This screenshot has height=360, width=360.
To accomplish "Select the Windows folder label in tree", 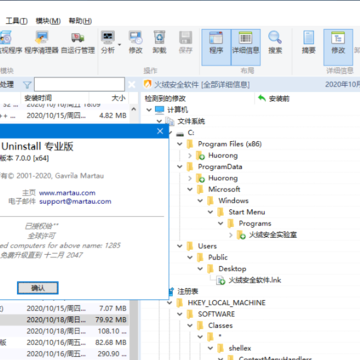I will tap(233, 201).
